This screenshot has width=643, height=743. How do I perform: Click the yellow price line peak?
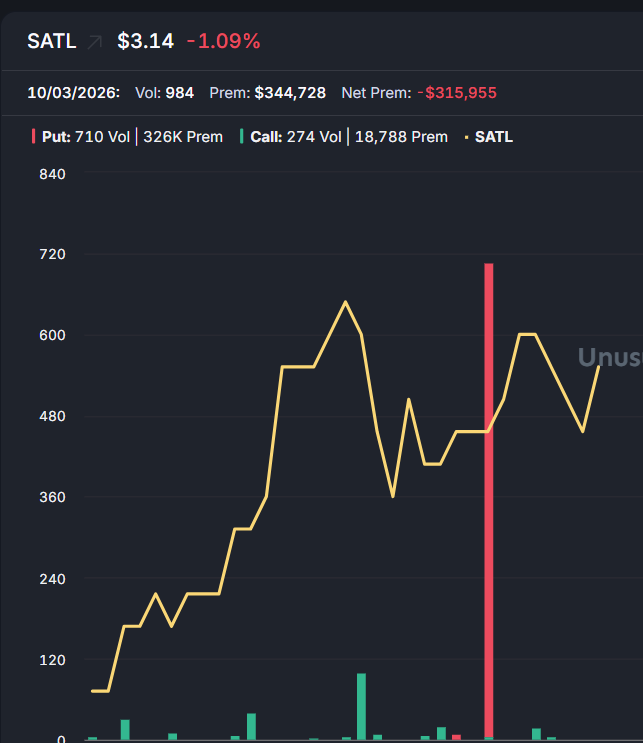[345, 302]
